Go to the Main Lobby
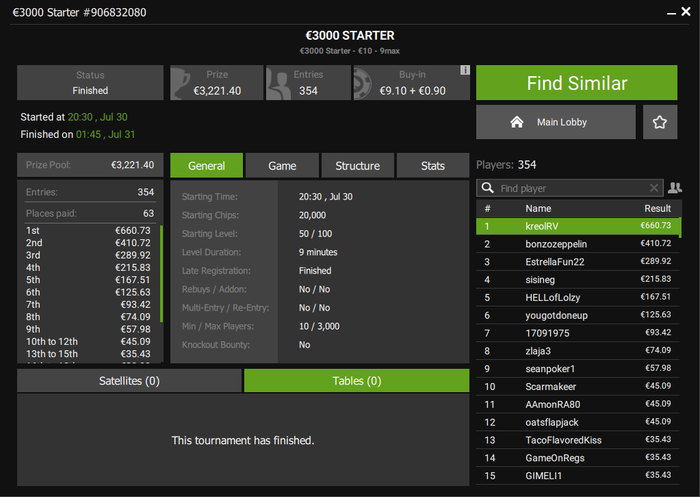 point(556,122)
